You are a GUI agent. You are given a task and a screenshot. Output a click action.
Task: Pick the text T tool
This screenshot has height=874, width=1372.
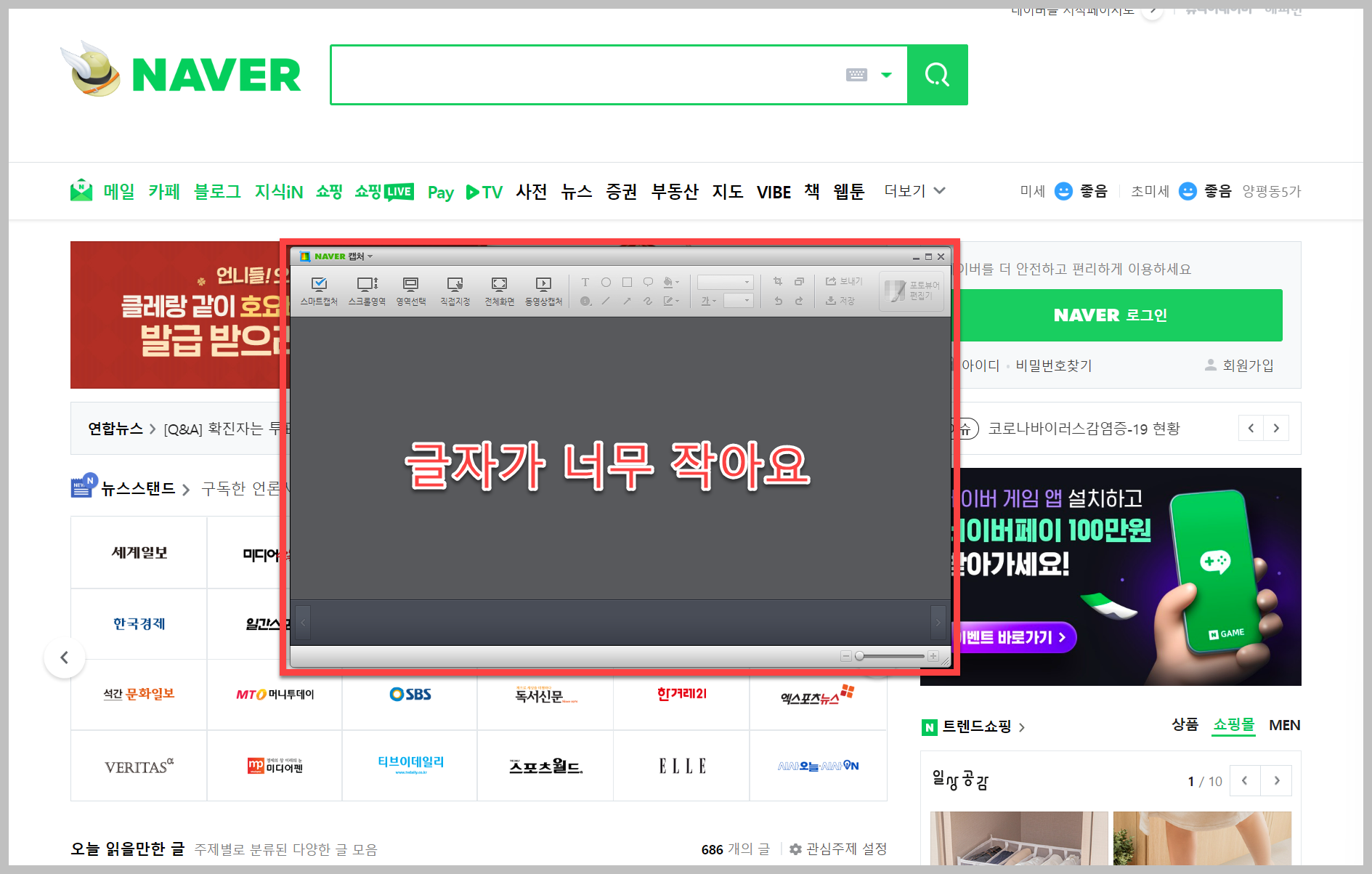585,282
